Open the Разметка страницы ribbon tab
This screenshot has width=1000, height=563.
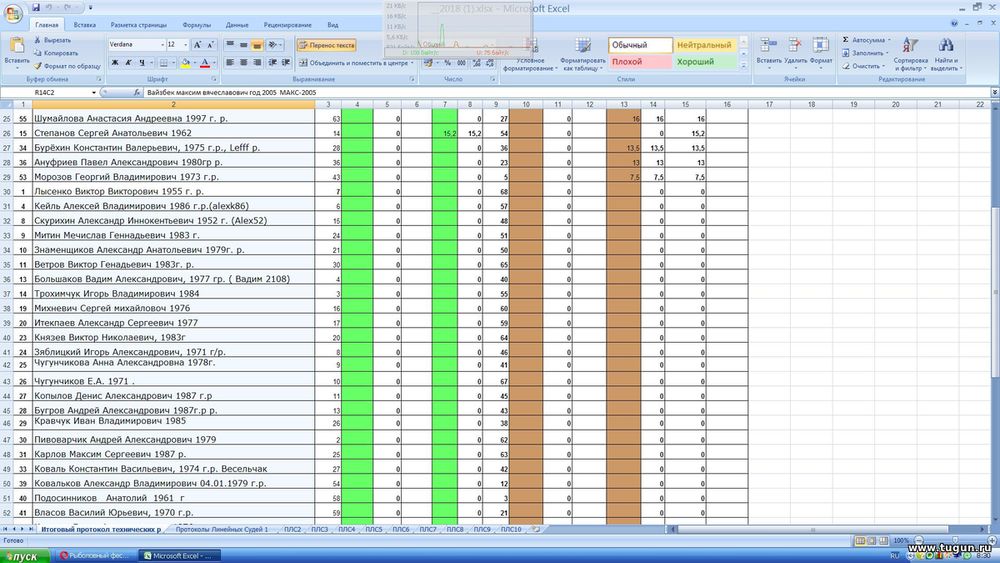tap(138, 25)
